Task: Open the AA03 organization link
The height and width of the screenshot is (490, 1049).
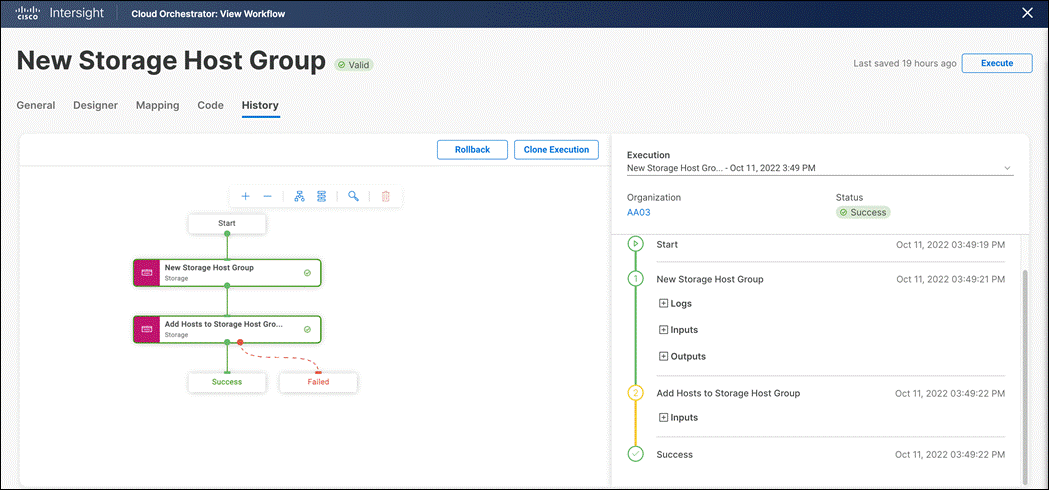Action: point(638,212)
